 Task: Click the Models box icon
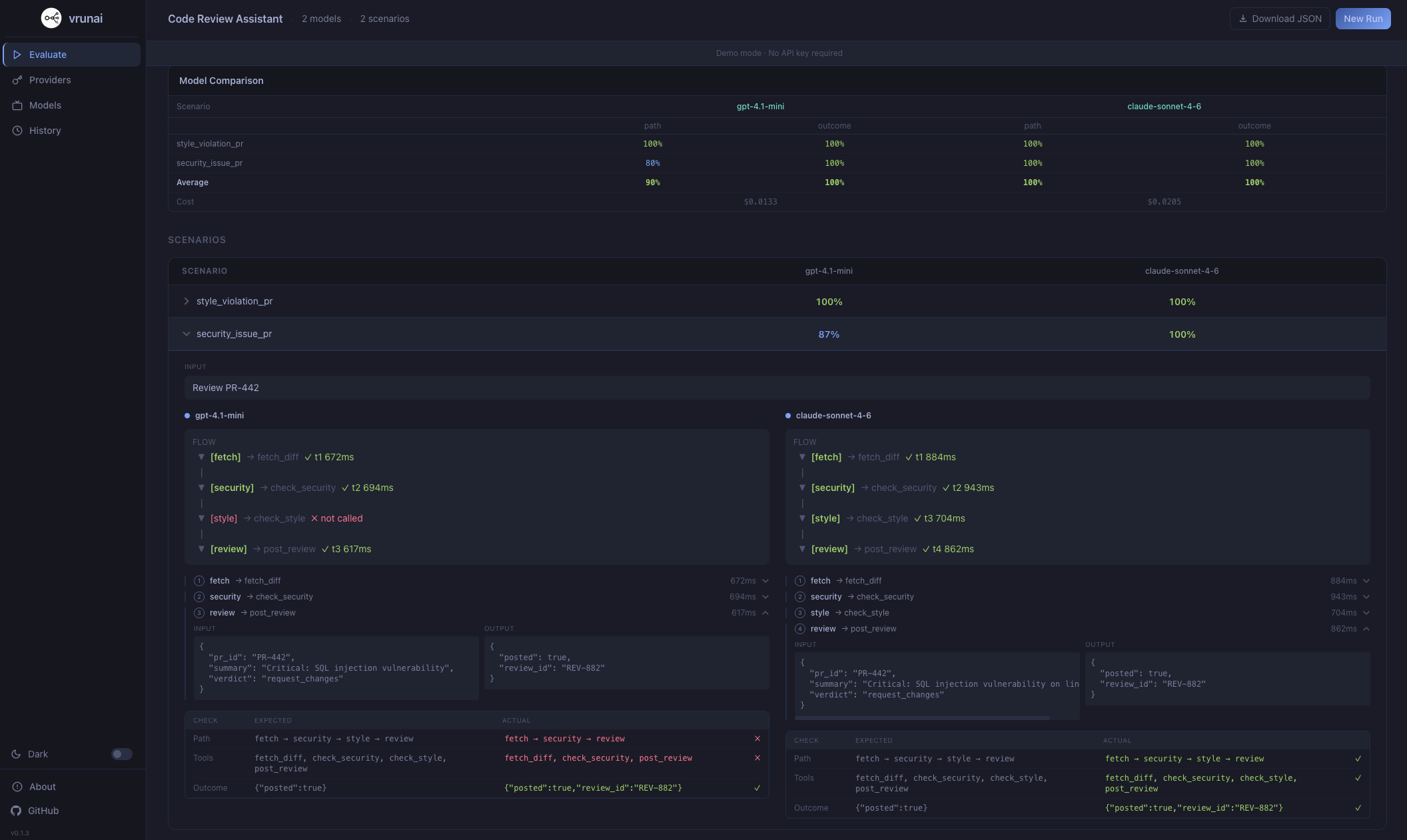pyautogui.click(x=17, y=105)
